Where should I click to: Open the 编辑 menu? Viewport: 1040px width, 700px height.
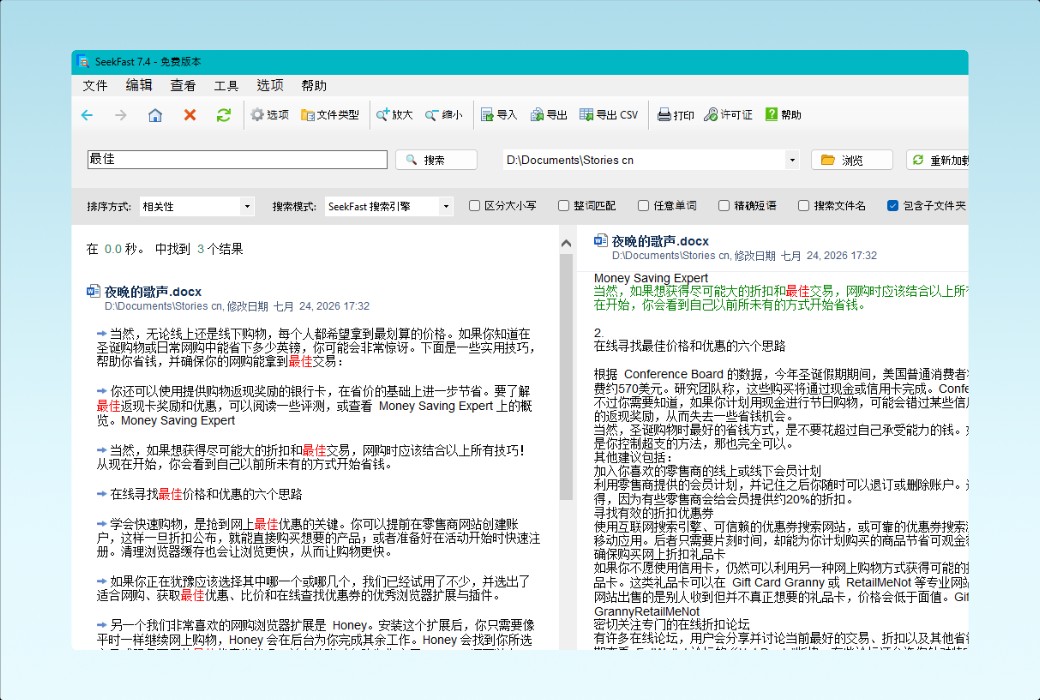pyautogui.click(x=139, y=86)
